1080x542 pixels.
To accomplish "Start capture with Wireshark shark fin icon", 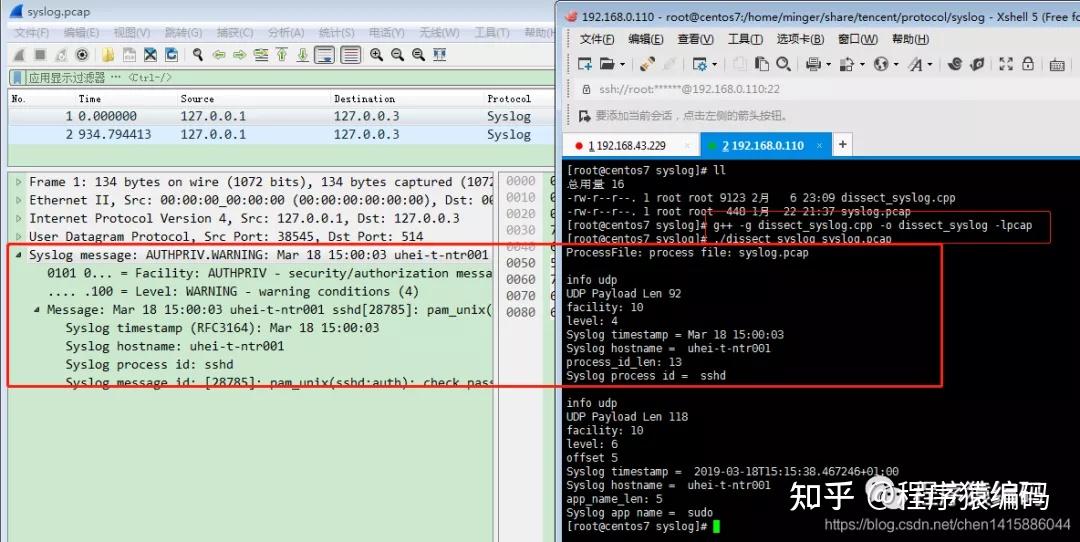I will point(19,55).
